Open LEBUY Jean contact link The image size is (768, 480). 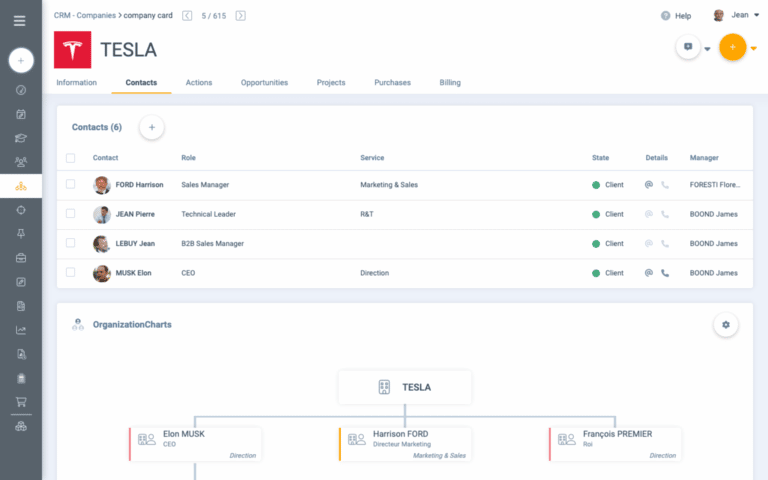pyautogui.click(x=135, y=243)
